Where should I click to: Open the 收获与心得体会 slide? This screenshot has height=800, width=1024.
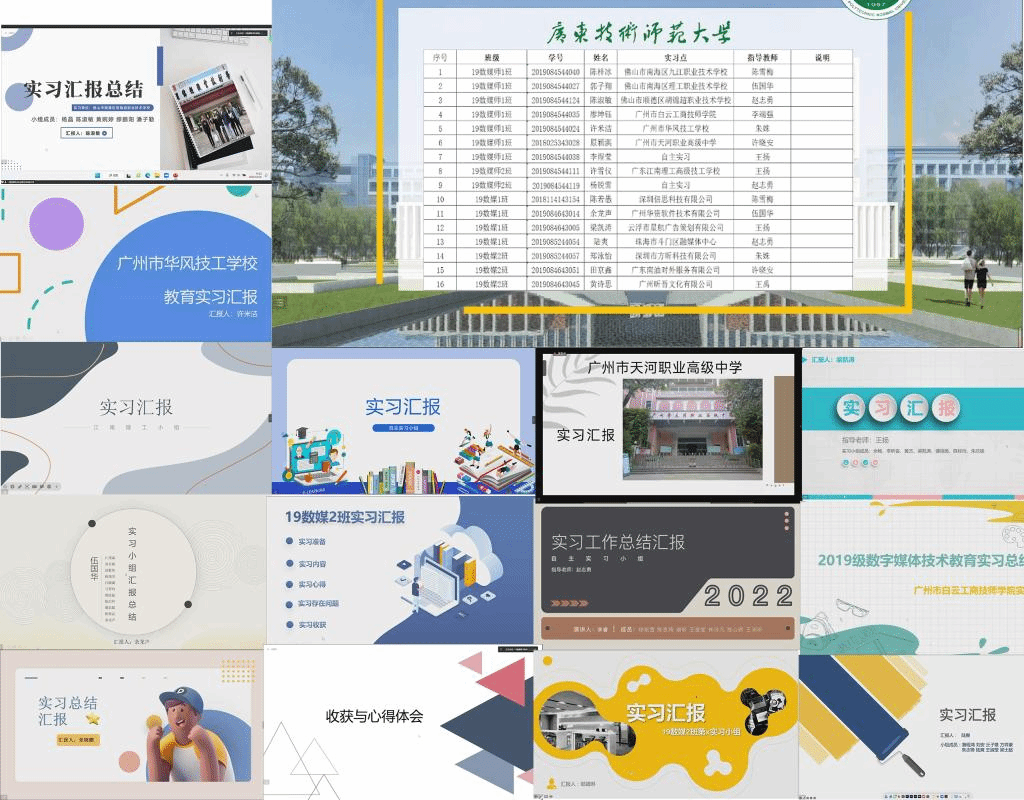point(374,716)
